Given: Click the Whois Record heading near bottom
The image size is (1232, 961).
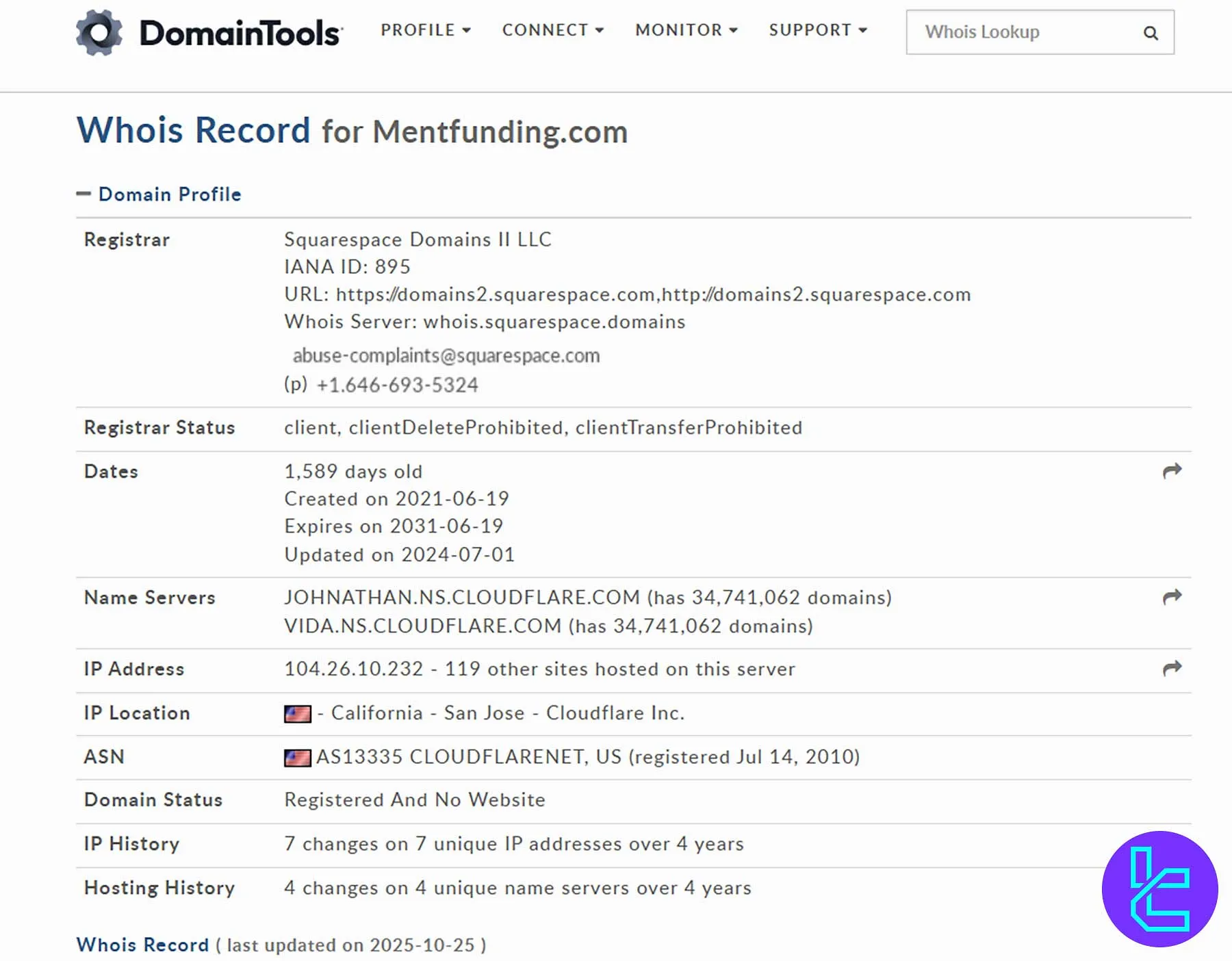Looking at the screenshot, I should (x=142, y=945).
